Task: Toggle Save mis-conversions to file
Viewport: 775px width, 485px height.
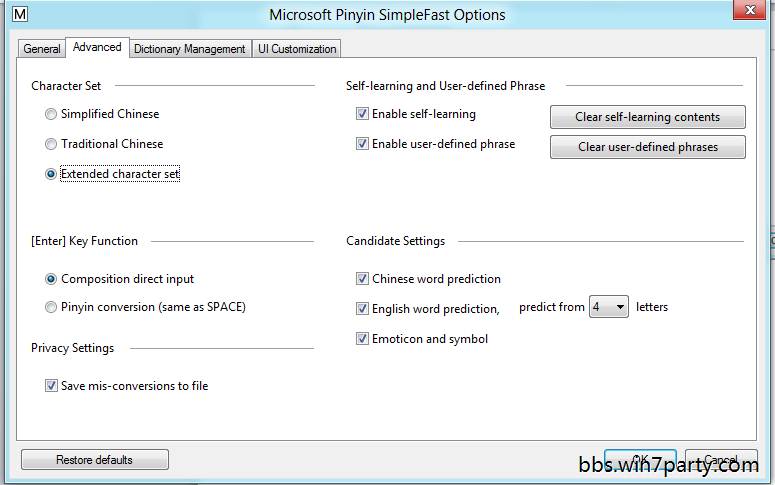Action: click(51, 386)
